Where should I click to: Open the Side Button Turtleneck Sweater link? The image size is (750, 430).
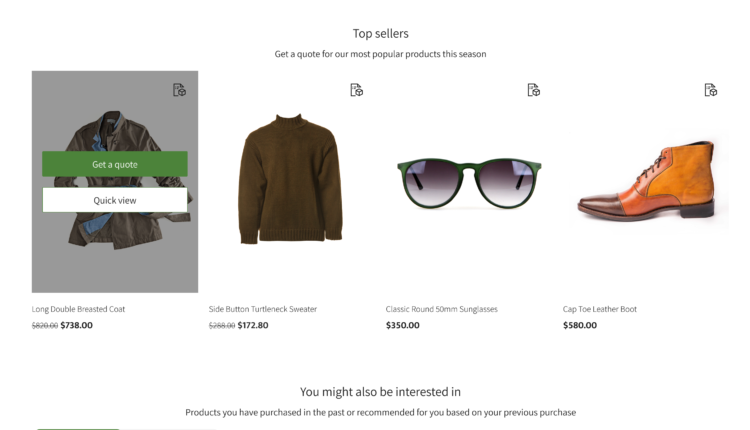pyautogui.click(x=262, y=309)
